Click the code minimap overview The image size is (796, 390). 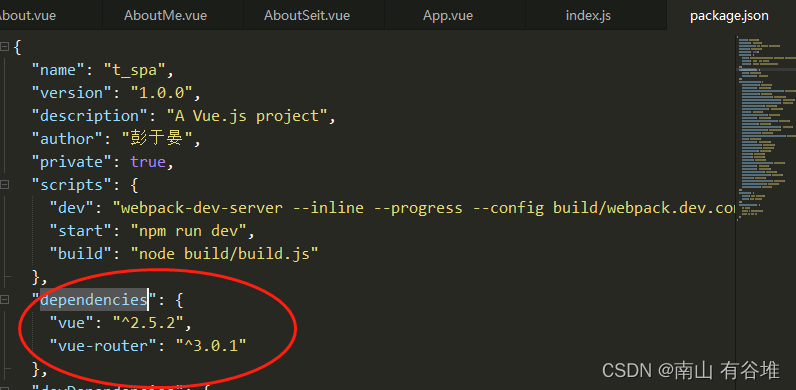tap(767, 129)
